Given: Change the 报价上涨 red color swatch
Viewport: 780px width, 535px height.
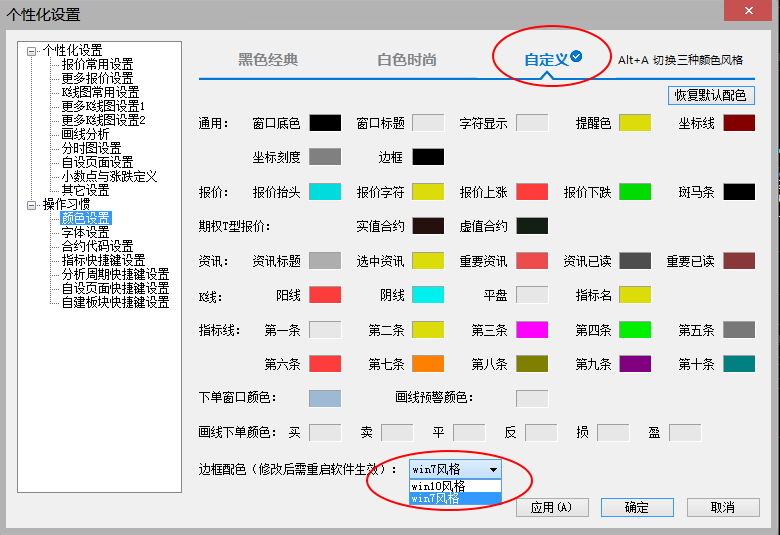Looking at the screenshot, I should 532,191.
